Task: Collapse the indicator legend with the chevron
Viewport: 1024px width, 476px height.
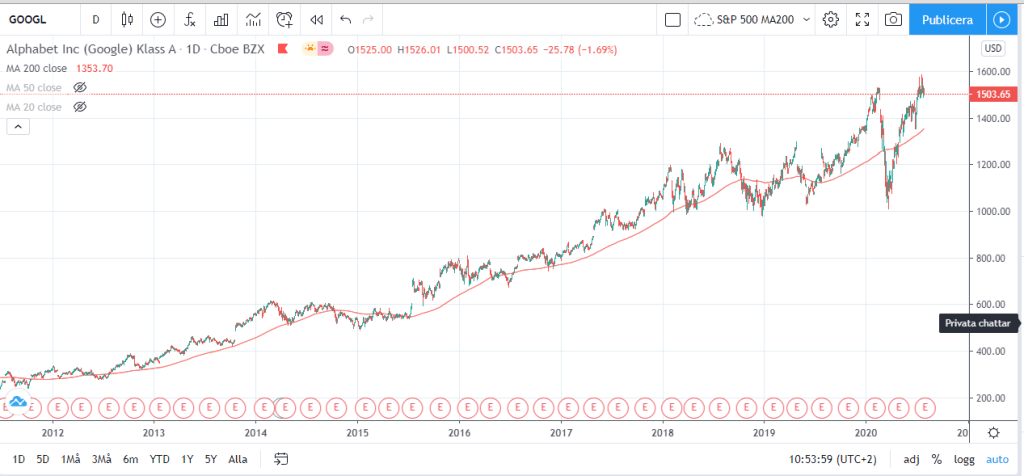Action: pos(17,127)
